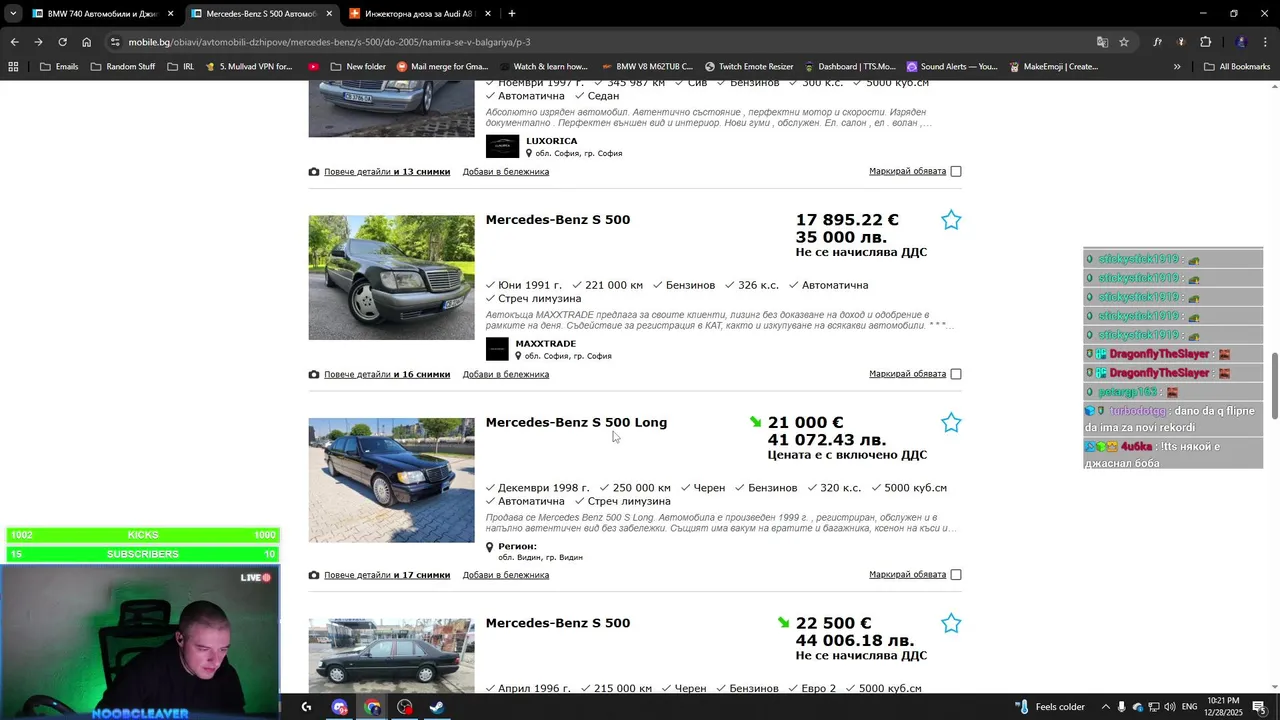Open the black S 500 Long thumbnail

point(391,480)
